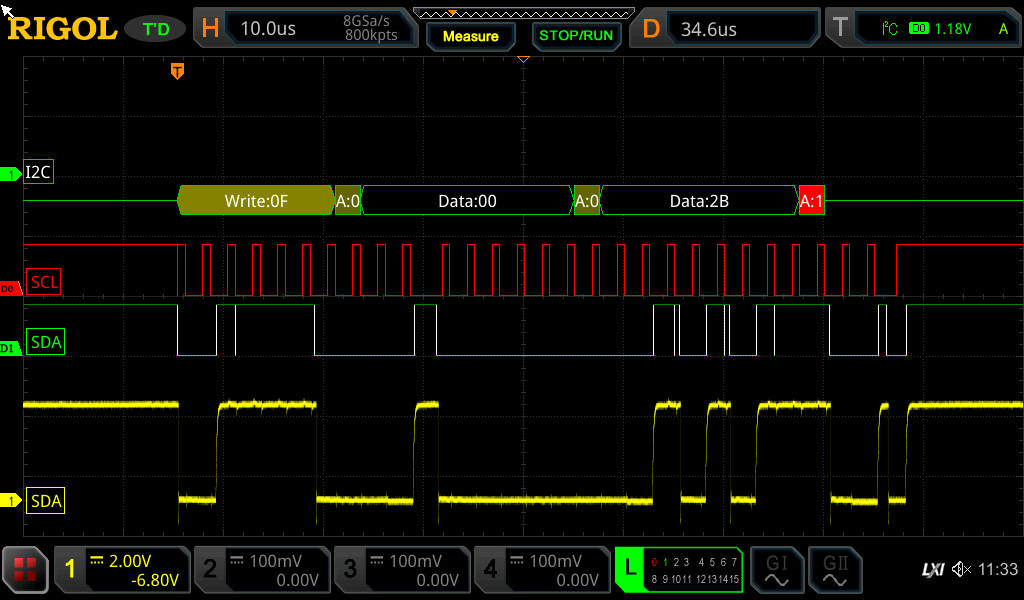Click the delay D label
The width and height of the screenshot is (1024, 600).
(x=650, y=28)
